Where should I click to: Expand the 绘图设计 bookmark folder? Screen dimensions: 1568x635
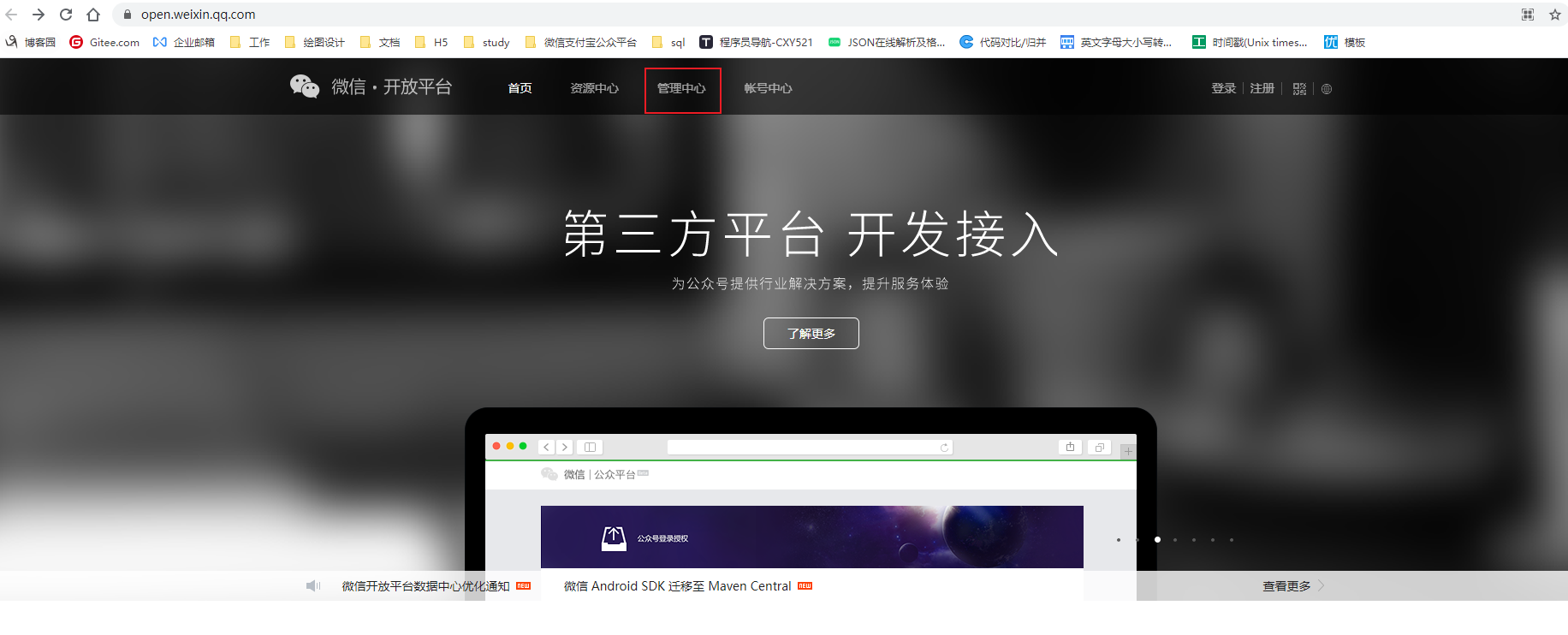coord(314,42)
